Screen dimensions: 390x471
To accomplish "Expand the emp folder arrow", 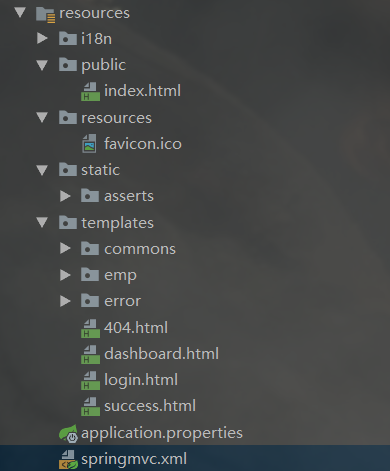I will (65, 275).
